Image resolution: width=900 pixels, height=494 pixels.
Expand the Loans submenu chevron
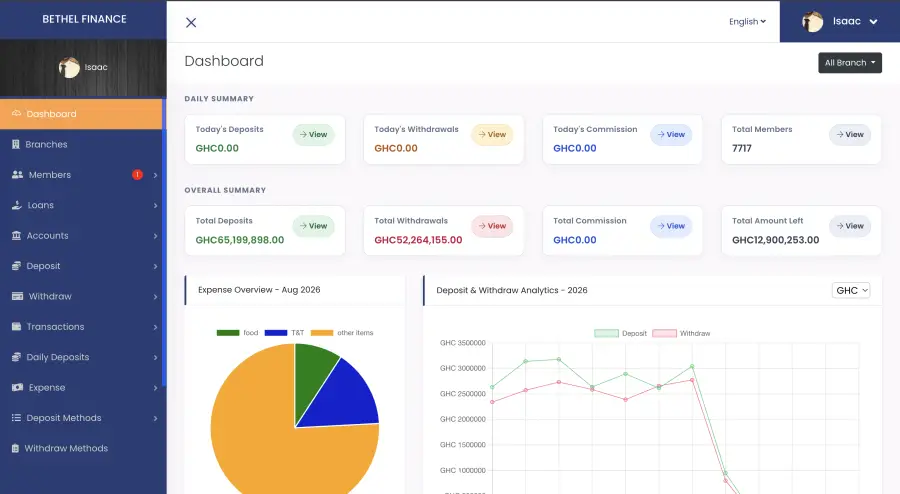coord(155,205)
